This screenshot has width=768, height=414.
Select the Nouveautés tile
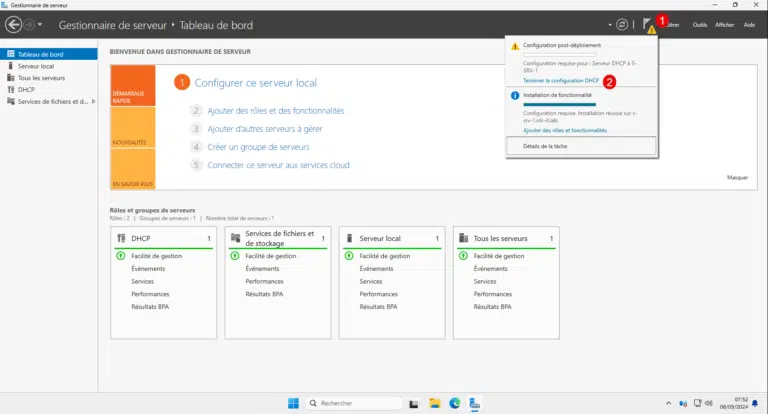point(133,127)
